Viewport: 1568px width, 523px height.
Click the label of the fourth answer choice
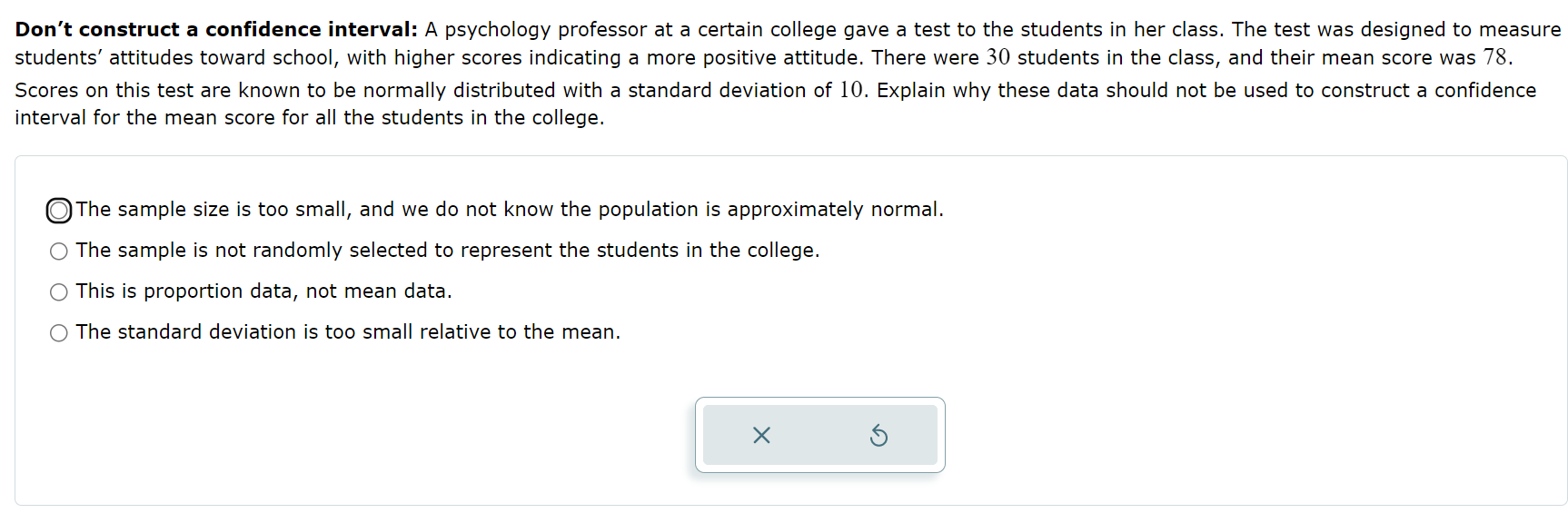coord(348,332)
